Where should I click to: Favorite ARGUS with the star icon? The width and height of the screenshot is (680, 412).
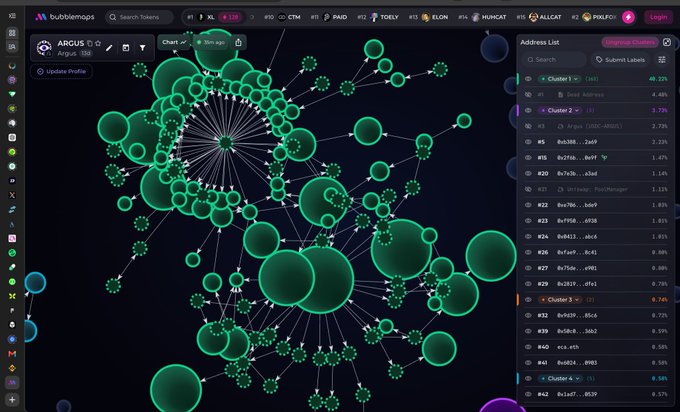point(98,43)
